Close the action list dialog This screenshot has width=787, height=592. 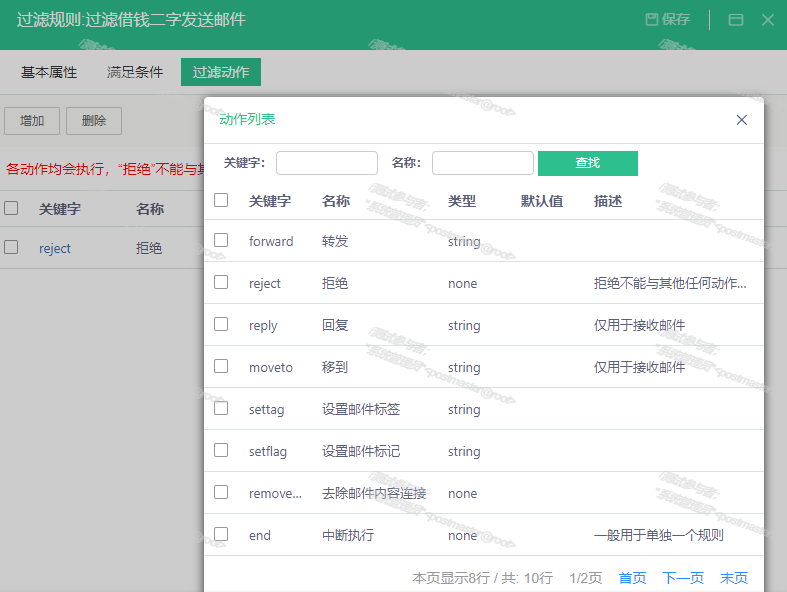click(741, 120)
